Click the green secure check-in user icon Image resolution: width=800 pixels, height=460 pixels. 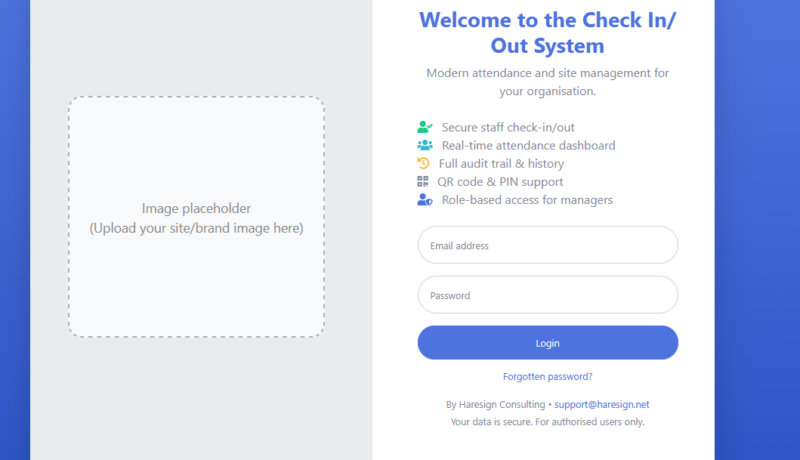tap(424, 127)
